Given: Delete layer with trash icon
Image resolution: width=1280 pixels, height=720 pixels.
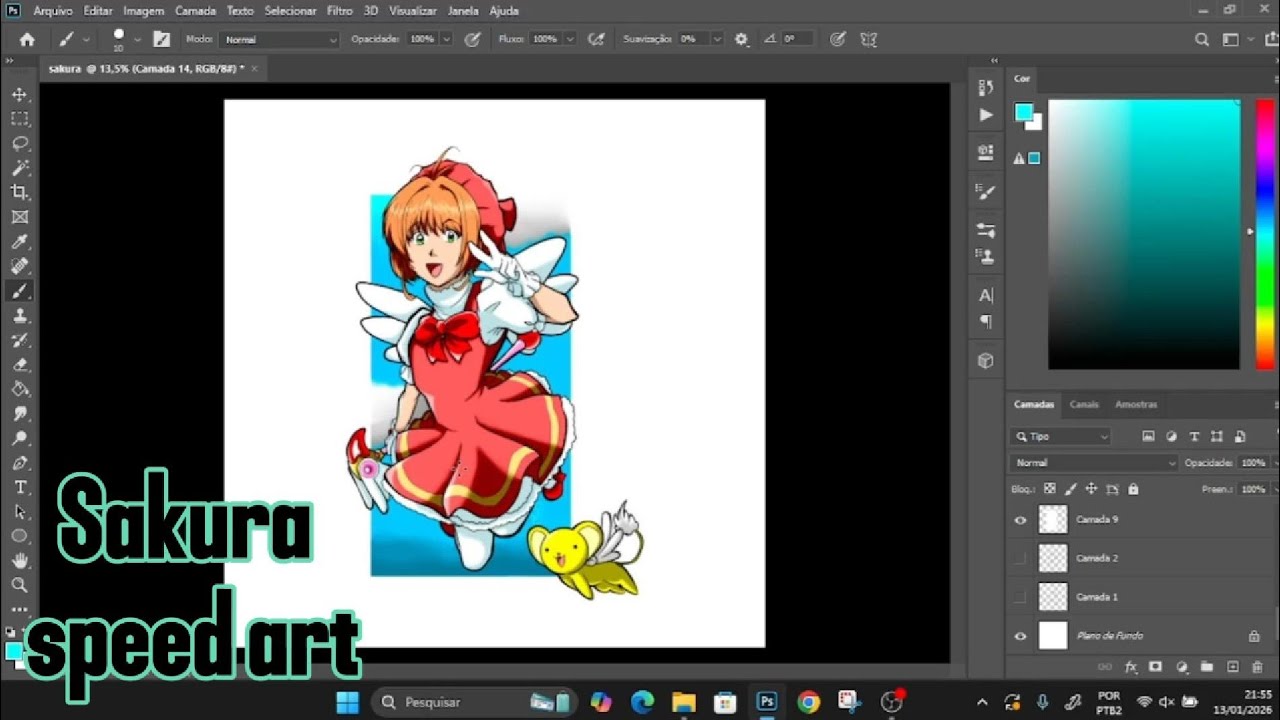Looking at the screenshot, I should pyautogui.click(x=1257, y=667).
